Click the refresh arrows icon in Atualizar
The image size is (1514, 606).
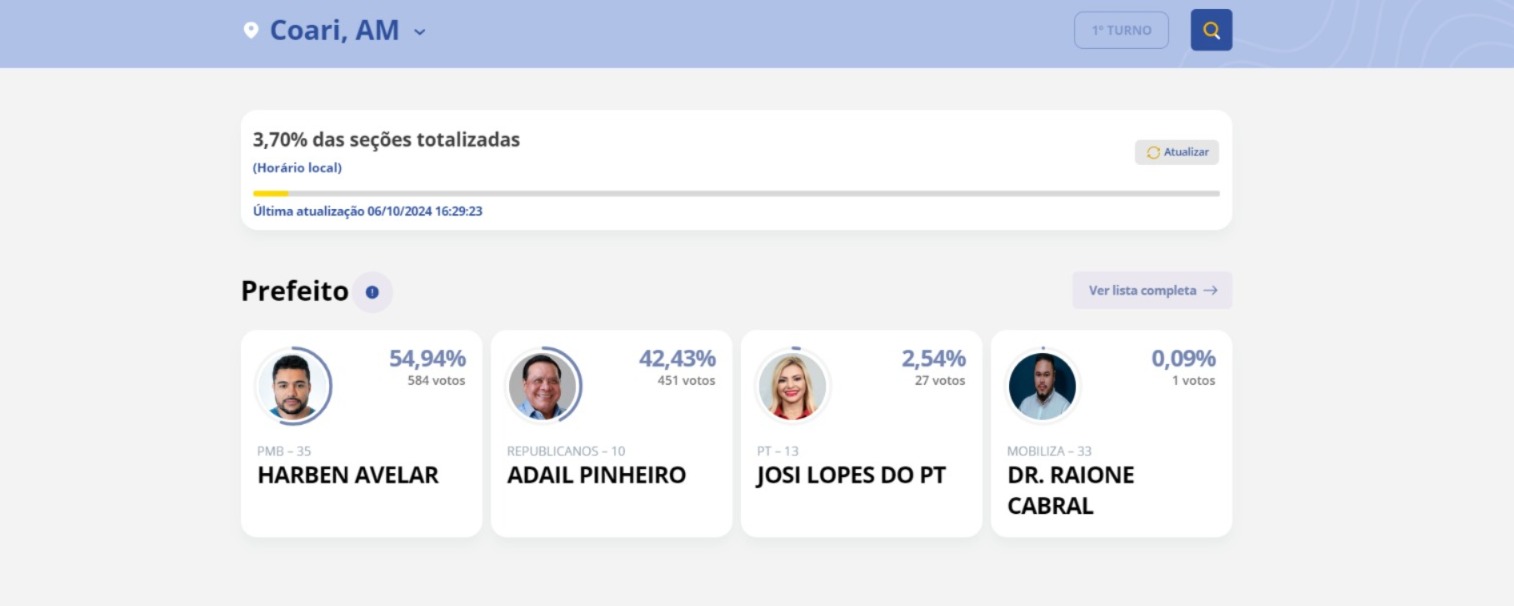1153,153
